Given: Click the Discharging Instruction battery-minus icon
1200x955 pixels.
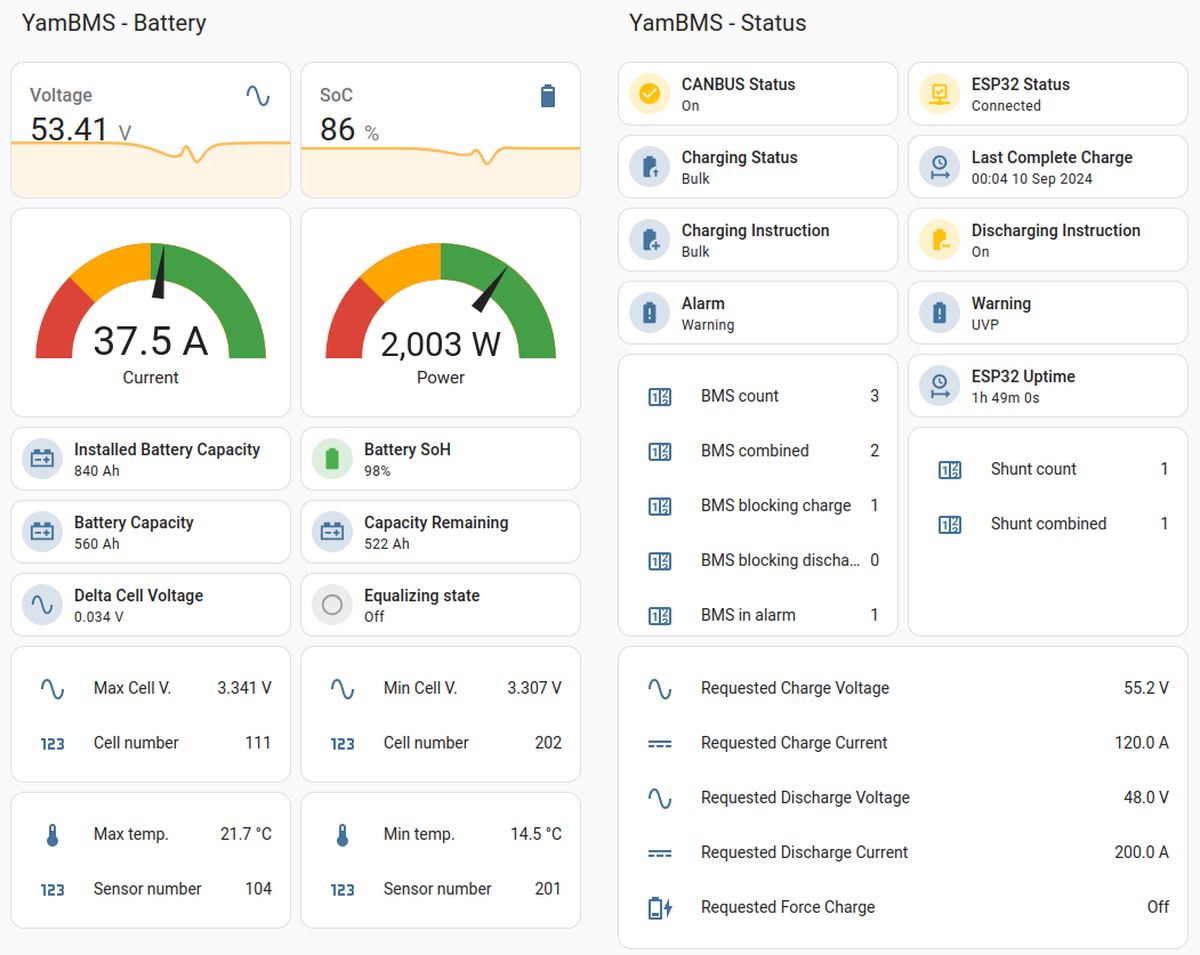Looking at the screenshot, I should [x=940, y=240].
